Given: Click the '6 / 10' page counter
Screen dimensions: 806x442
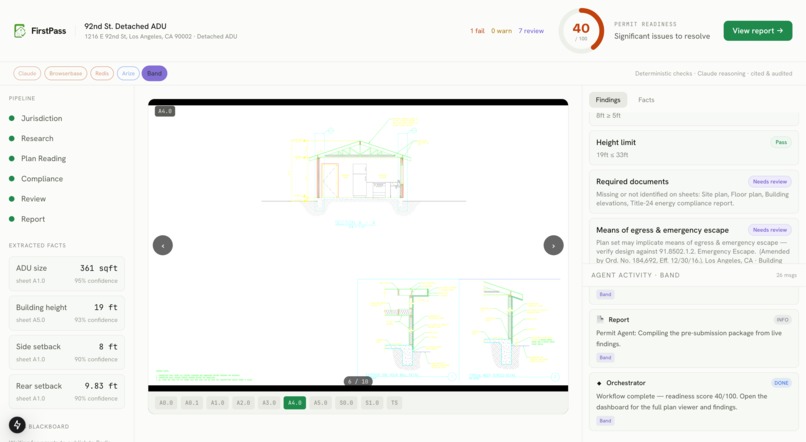Looking at the screenshot, I should (x=358, y=381).
